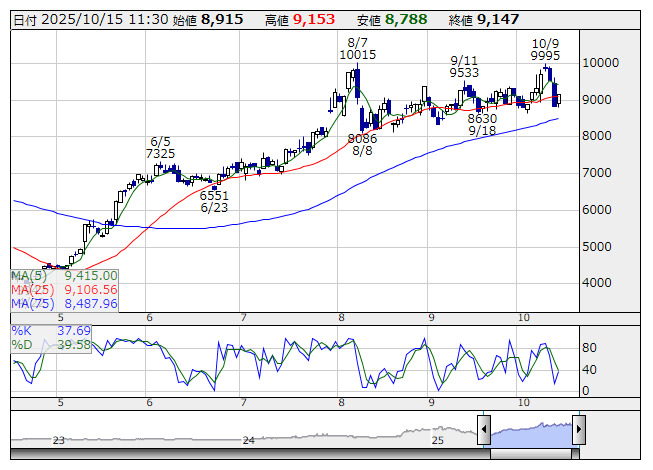Click the 23 year label in navigator
Viewport: 653px width, 470px height.
(59, 440)
